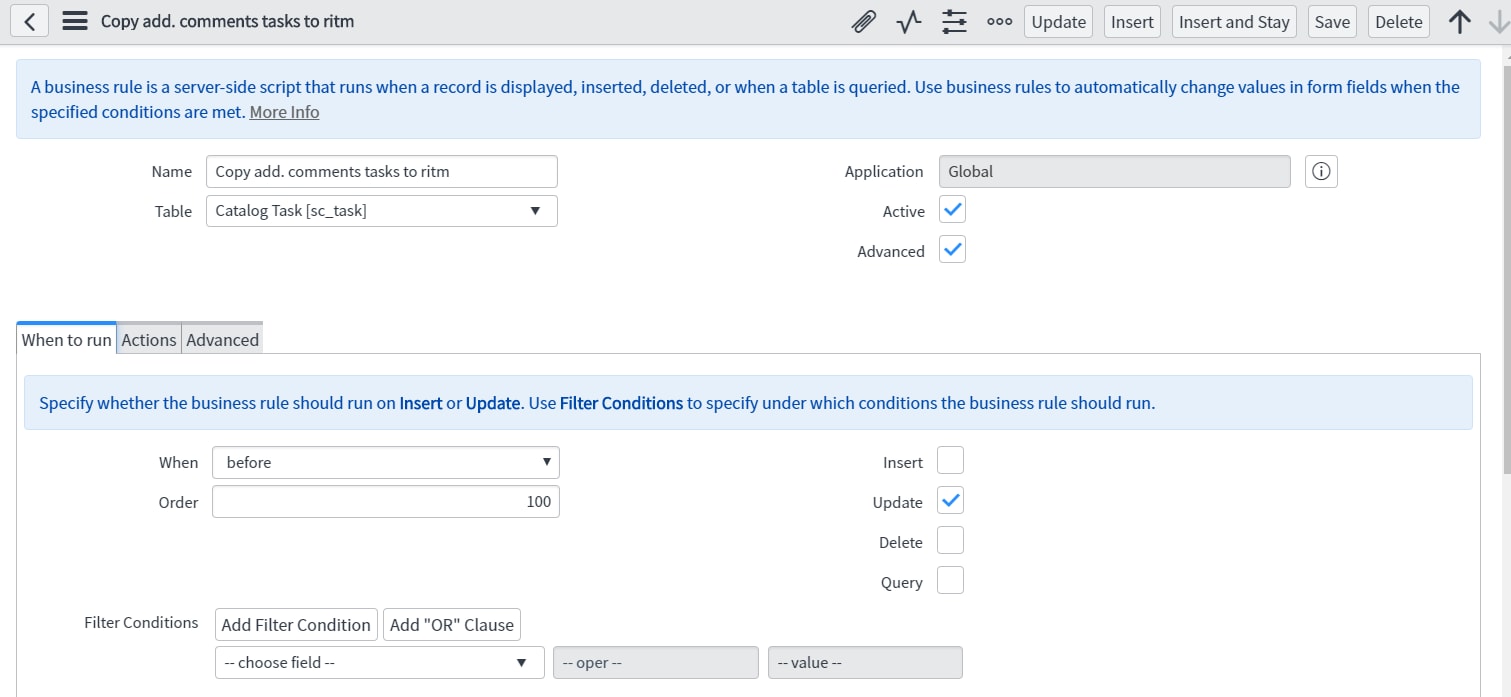
Task: Attach a file using the paperclip icon
Action: [x=862, y=21]
